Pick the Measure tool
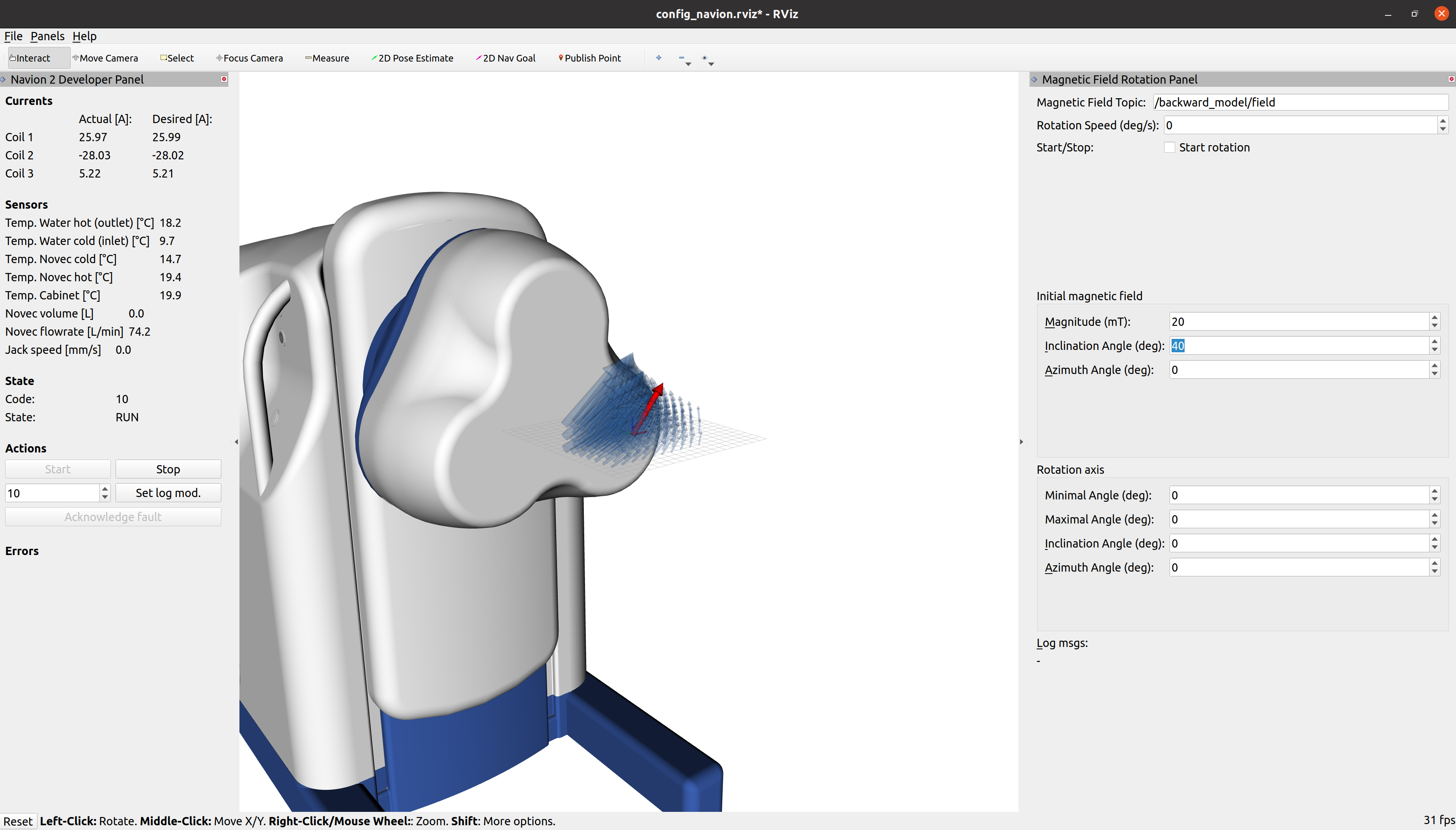This screenshot has width=1456, height=830. tap(327, 58)
